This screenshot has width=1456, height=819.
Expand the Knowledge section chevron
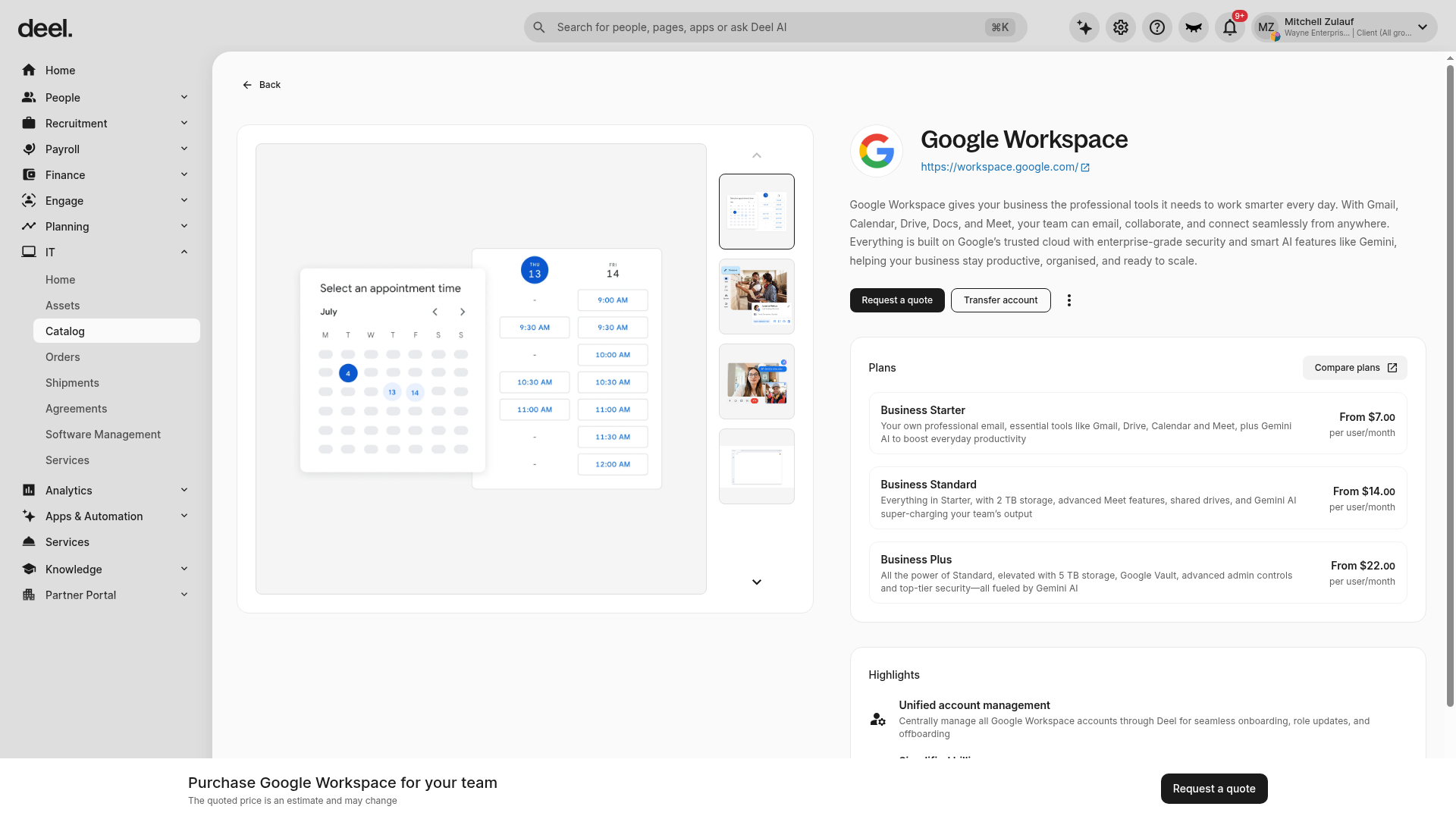coord(184,569)
